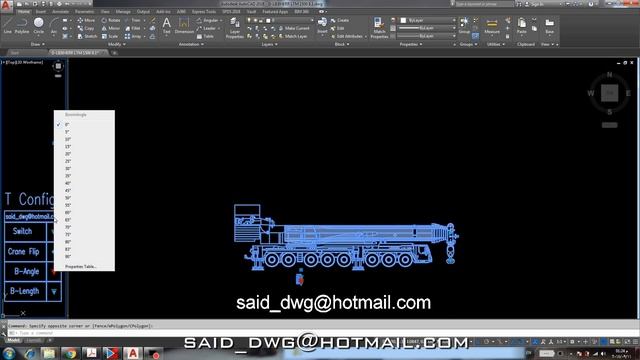
Task: Expand the Draw panel dropdown
Action: 37,44
